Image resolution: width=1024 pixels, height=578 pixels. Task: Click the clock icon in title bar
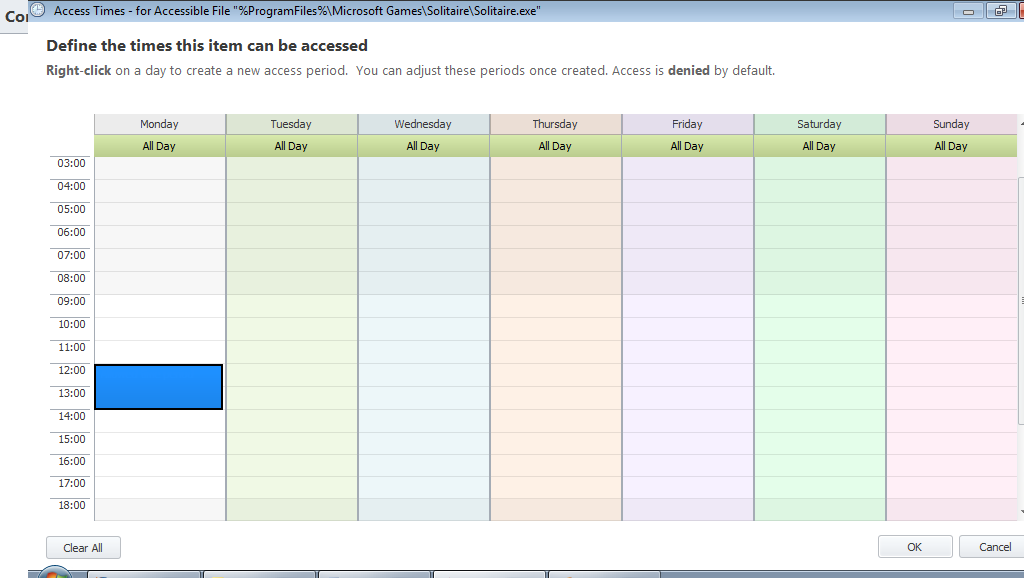[x=37, y=10]
